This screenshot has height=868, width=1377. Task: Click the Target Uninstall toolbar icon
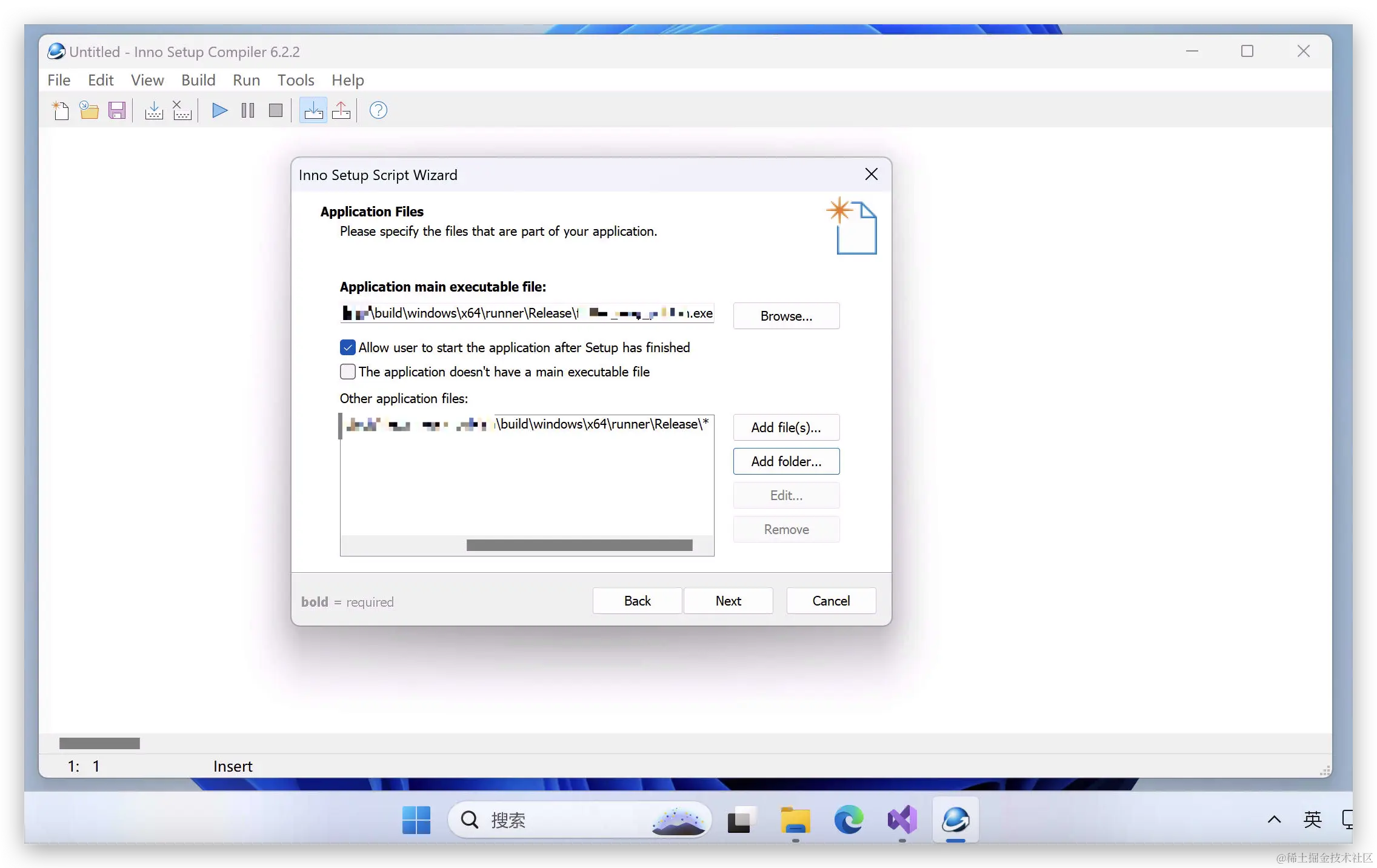pos(341,110)
